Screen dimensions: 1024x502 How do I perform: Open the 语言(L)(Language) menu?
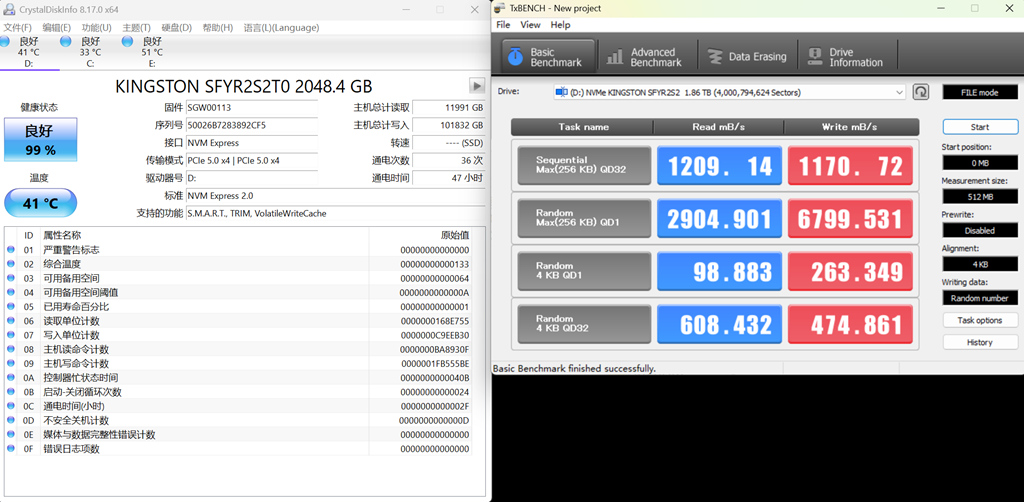pyautogui.click(x=281, y=27)
